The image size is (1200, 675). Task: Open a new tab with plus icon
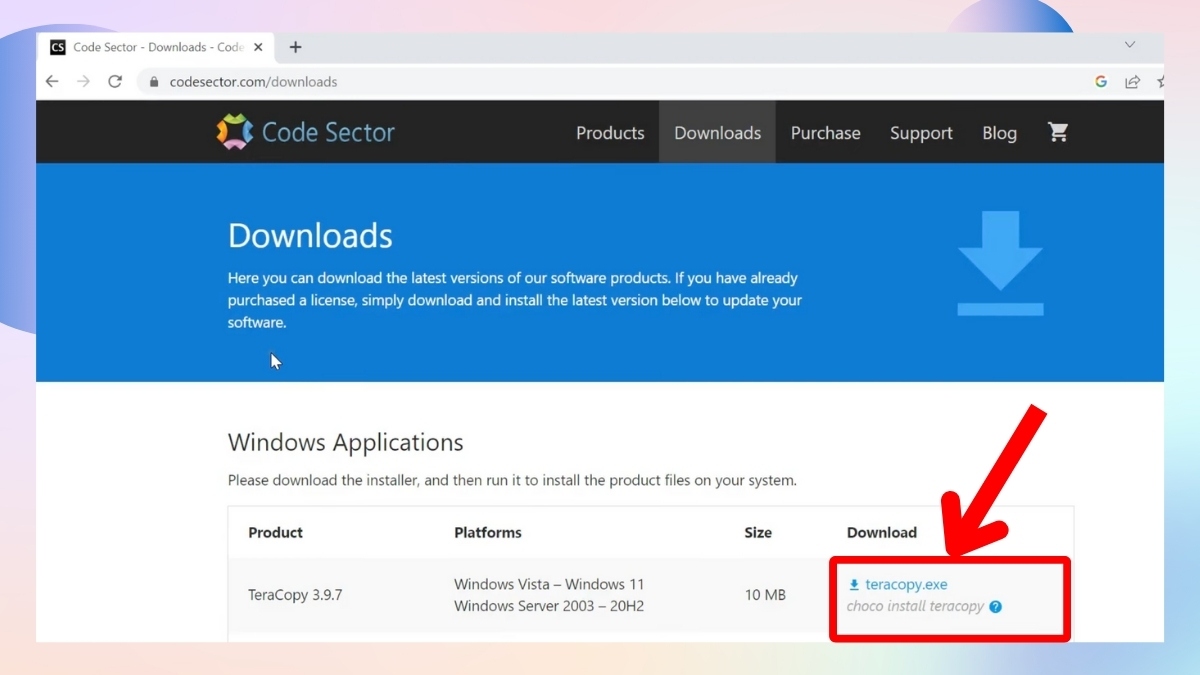coord(295,47)
